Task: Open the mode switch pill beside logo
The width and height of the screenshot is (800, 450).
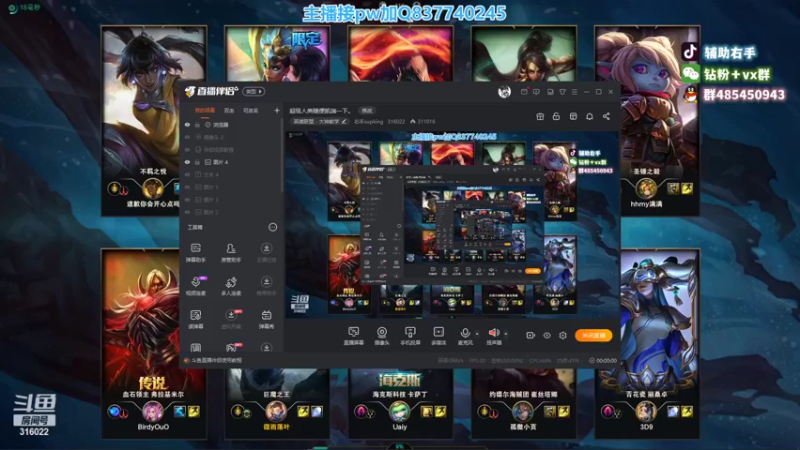Action: [254, 91]
